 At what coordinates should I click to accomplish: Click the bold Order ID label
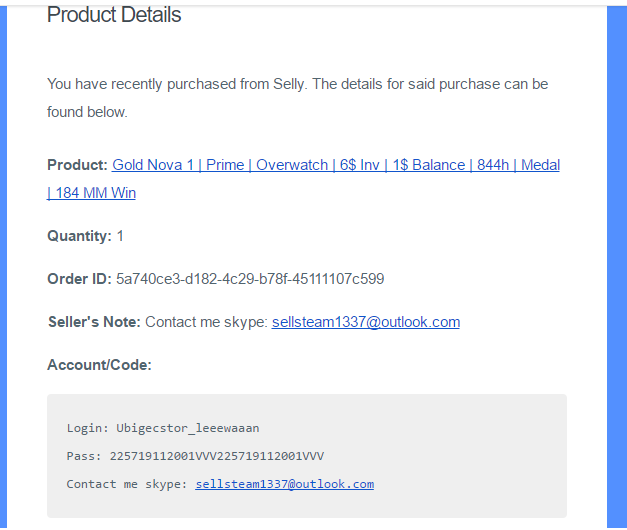click(x=79, y=279)
